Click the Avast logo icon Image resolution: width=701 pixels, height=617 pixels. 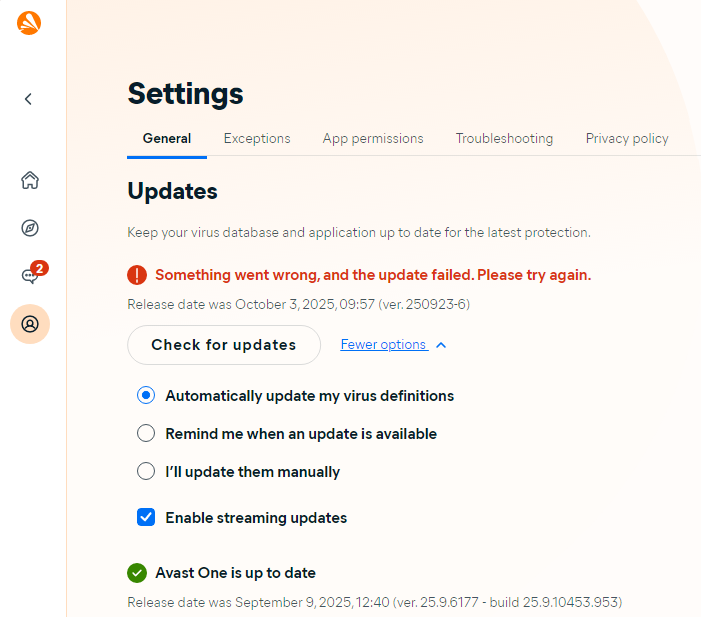pos(29,23)
